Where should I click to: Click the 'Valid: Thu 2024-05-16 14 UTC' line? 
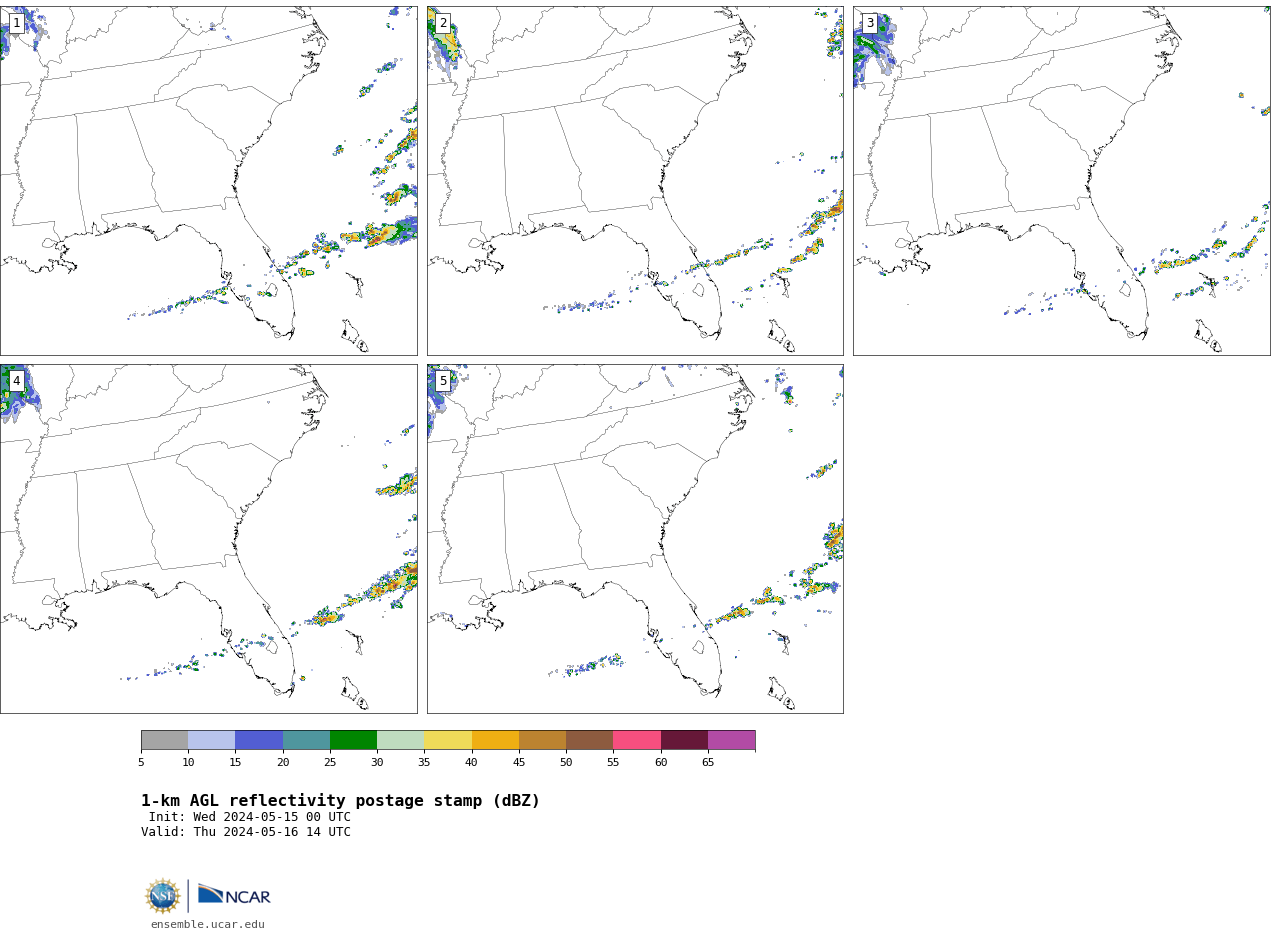click(246, 832)
